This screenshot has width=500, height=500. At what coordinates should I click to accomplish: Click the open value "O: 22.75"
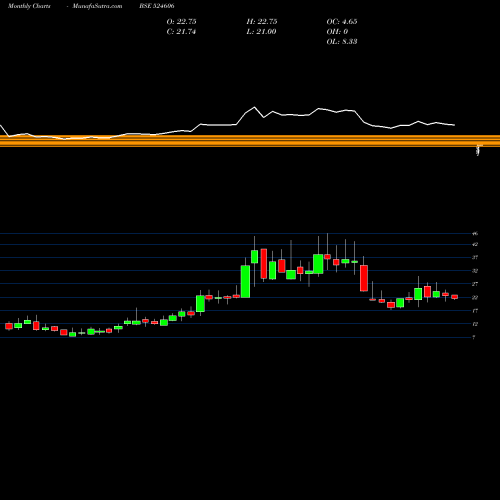pos(181,22)
